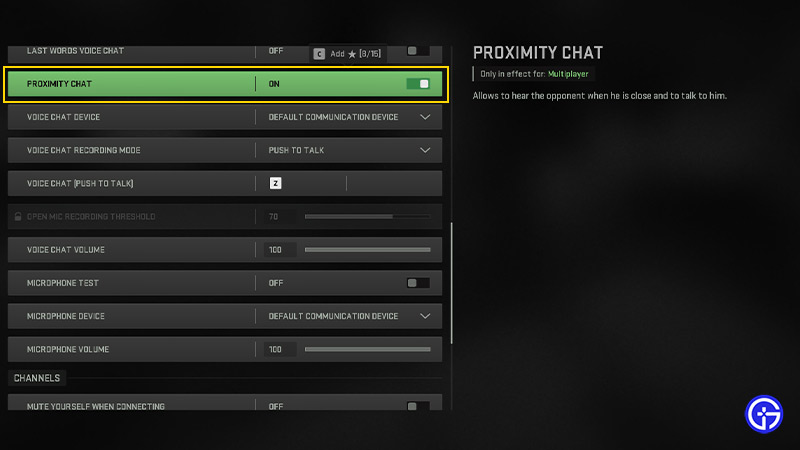Viewport: 800px width, 450px height.
Task: Click the Microphone Volume value field
Action: (279, 349)
